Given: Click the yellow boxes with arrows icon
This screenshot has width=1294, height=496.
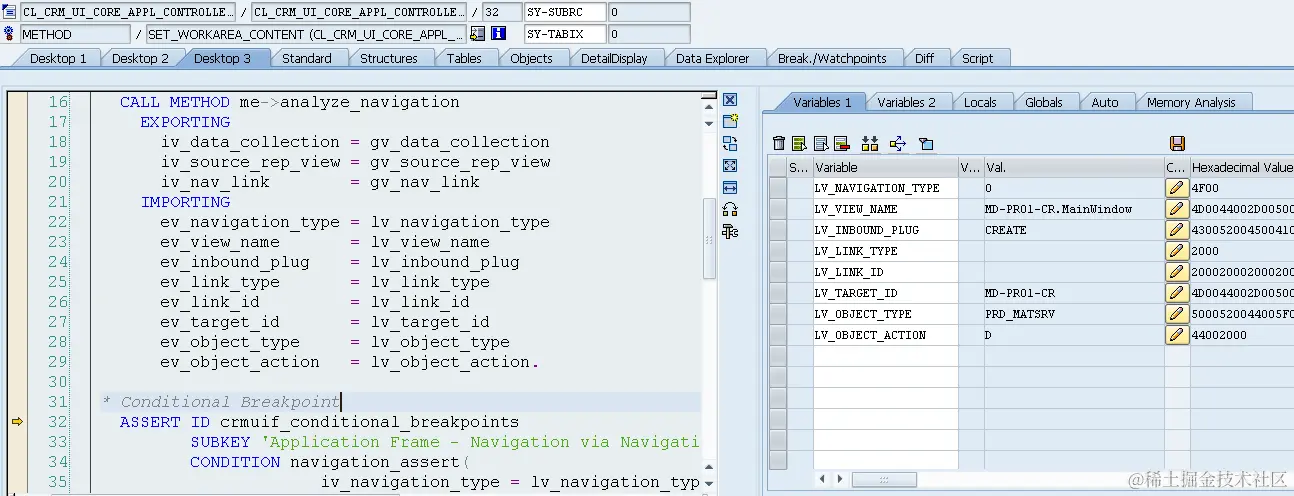Looking at the screenshot, I should click(869, 144).
